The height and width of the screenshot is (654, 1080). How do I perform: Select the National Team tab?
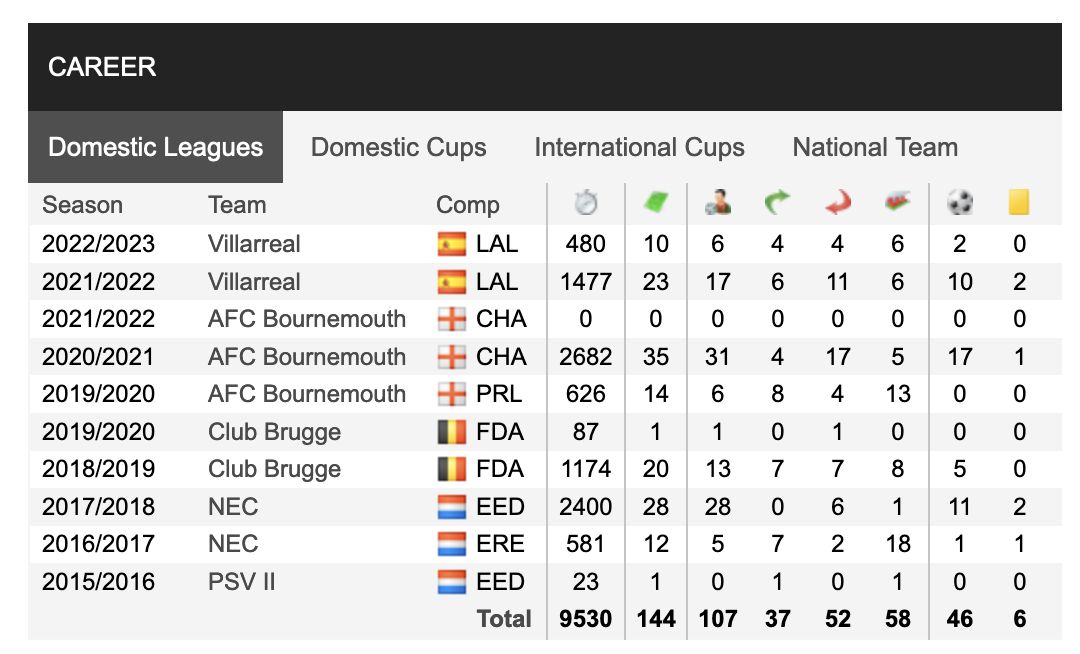click(875, 147)
